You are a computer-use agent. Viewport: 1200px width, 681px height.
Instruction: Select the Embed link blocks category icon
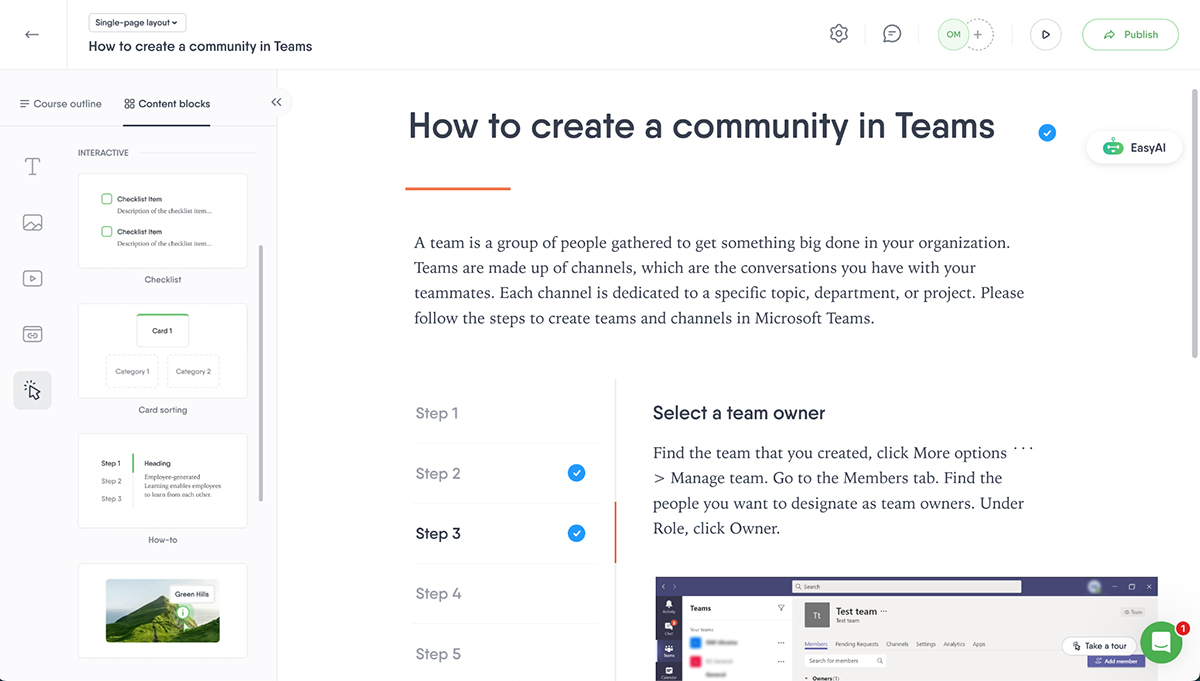click(x=32, y=334)
